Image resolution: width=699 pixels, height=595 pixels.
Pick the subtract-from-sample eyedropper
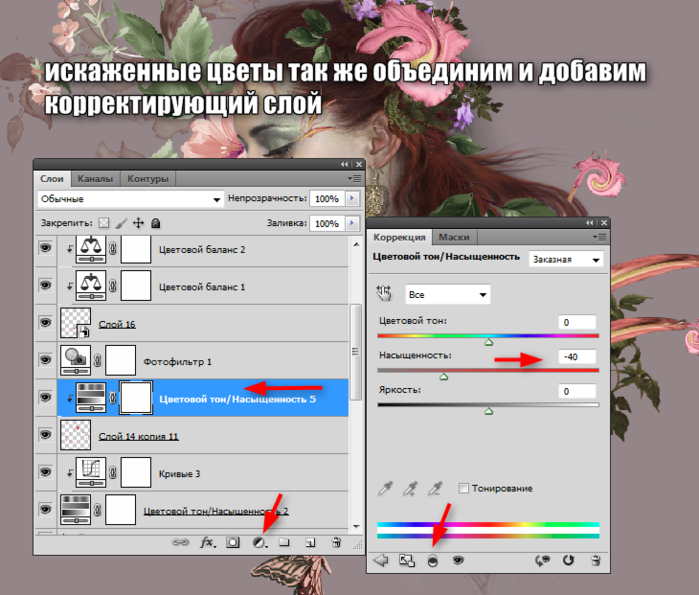point(435,488)
